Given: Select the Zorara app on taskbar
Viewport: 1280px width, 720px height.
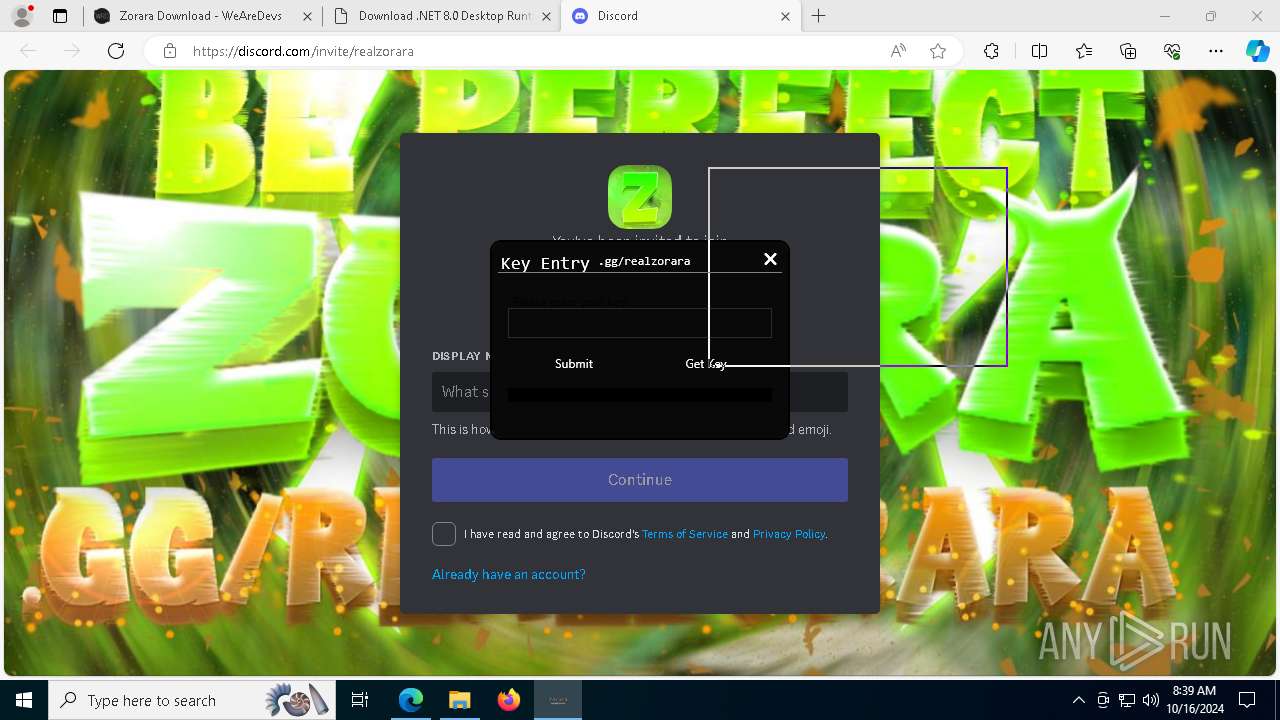Looking at the screenshot, I should 558,700.
